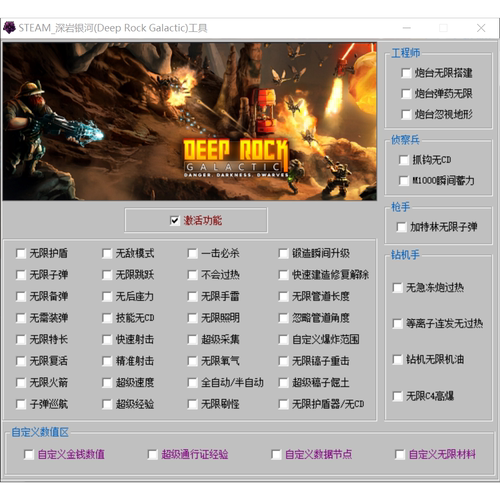
Task: Tick the 无敌模式 checkbox
Action: 107,254
